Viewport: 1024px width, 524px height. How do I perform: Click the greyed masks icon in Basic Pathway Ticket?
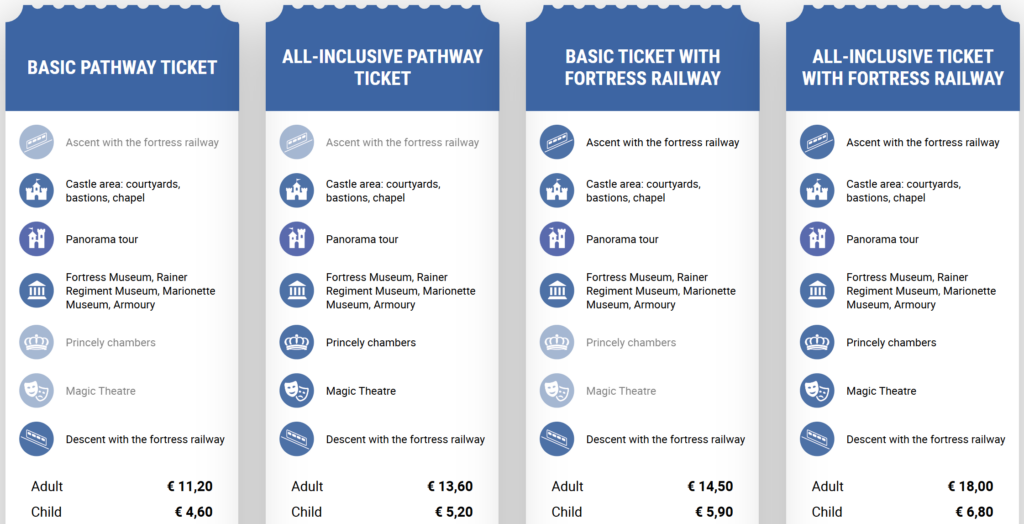point(37,390)
